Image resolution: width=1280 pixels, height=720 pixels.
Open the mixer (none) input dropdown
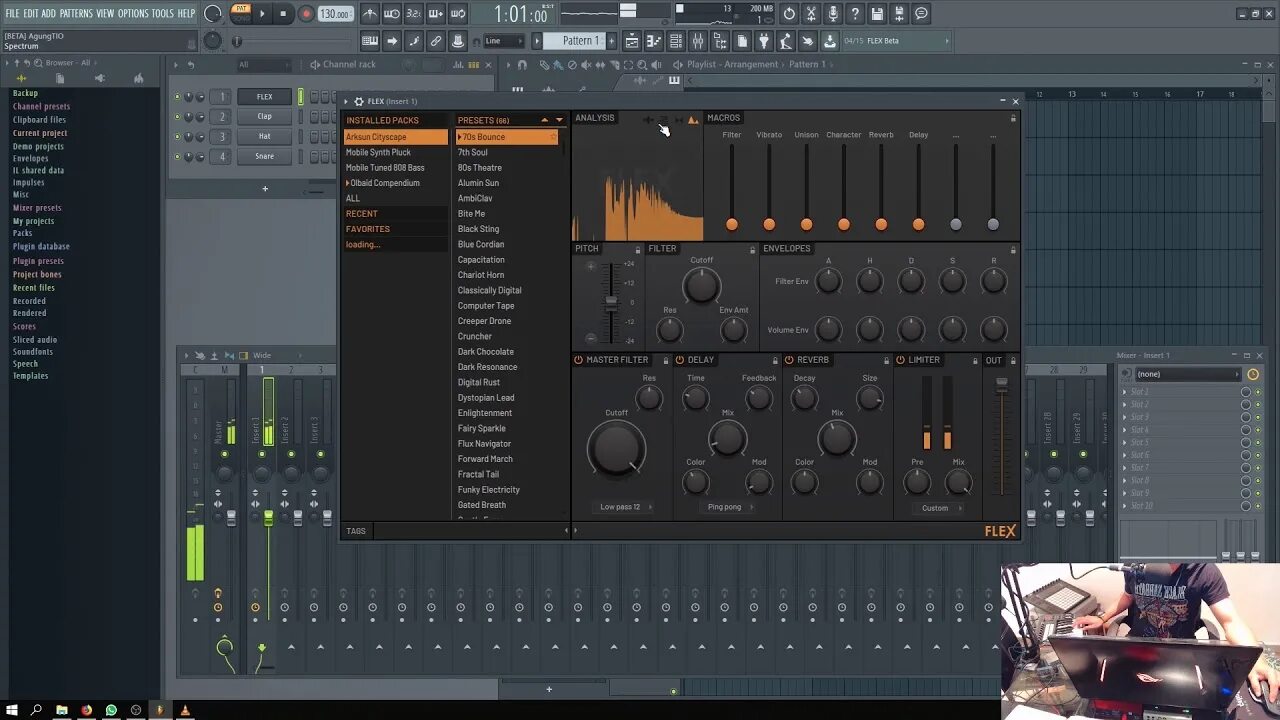tap(1187, 374)
